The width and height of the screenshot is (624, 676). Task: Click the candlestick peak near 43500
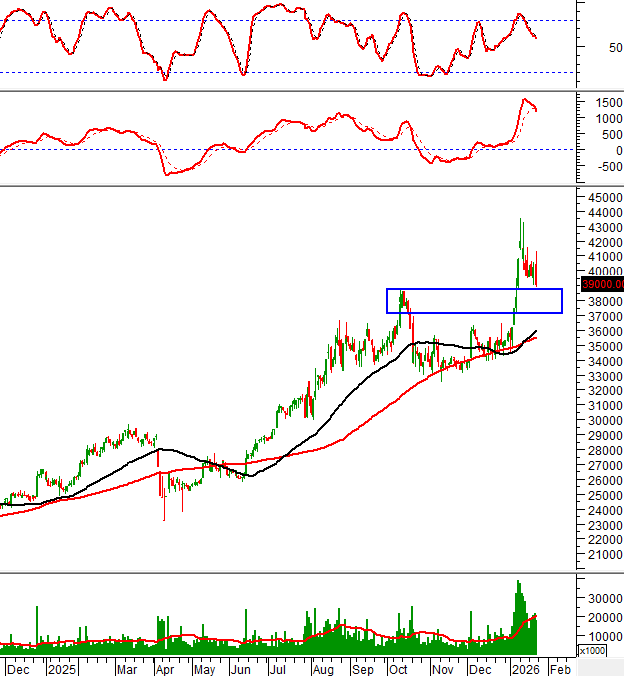coord(520,221)
